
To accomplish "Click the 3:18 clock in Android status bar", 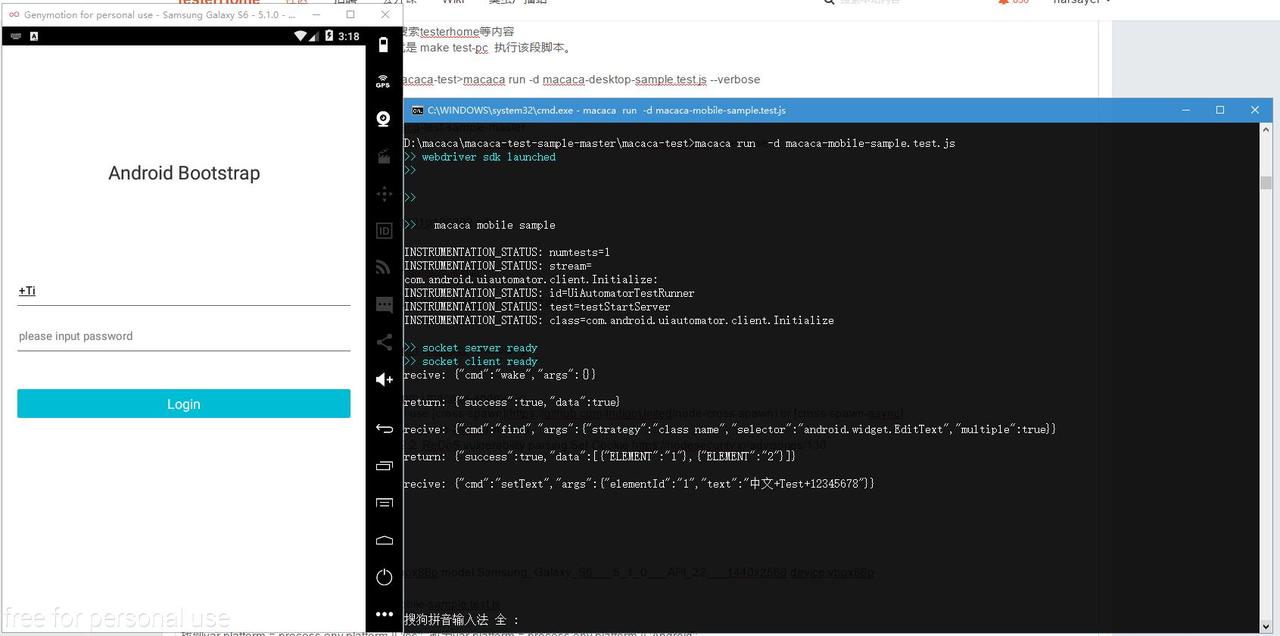I will point(349,36).
